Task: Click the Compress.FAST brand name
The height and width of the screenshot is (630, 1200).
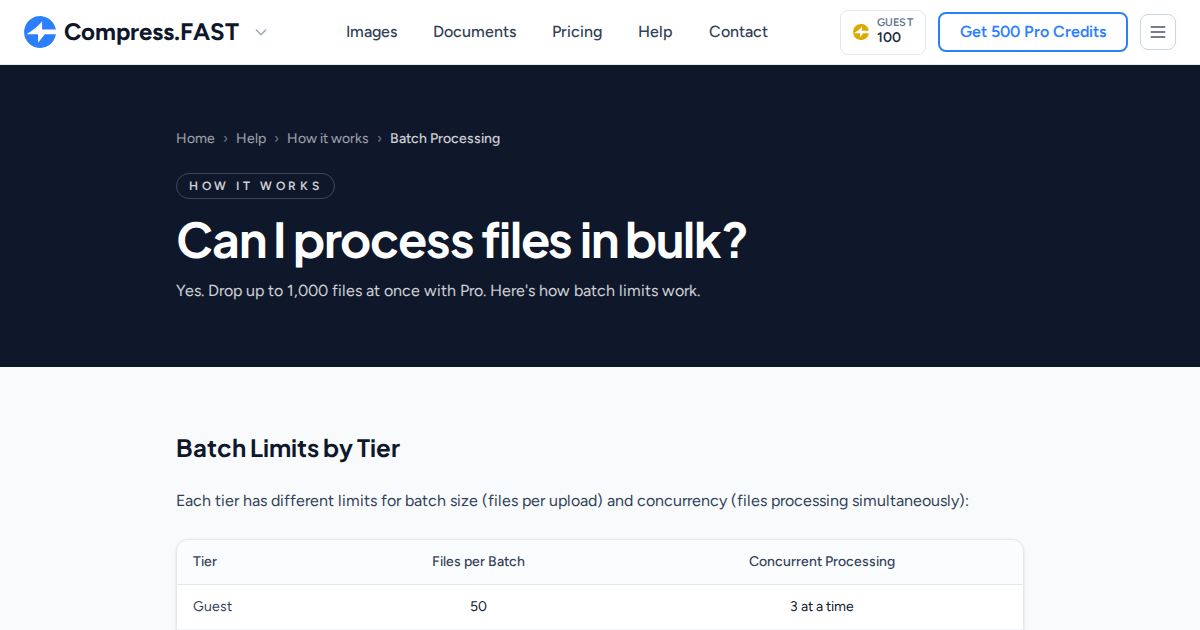Action: coord(151,32)
